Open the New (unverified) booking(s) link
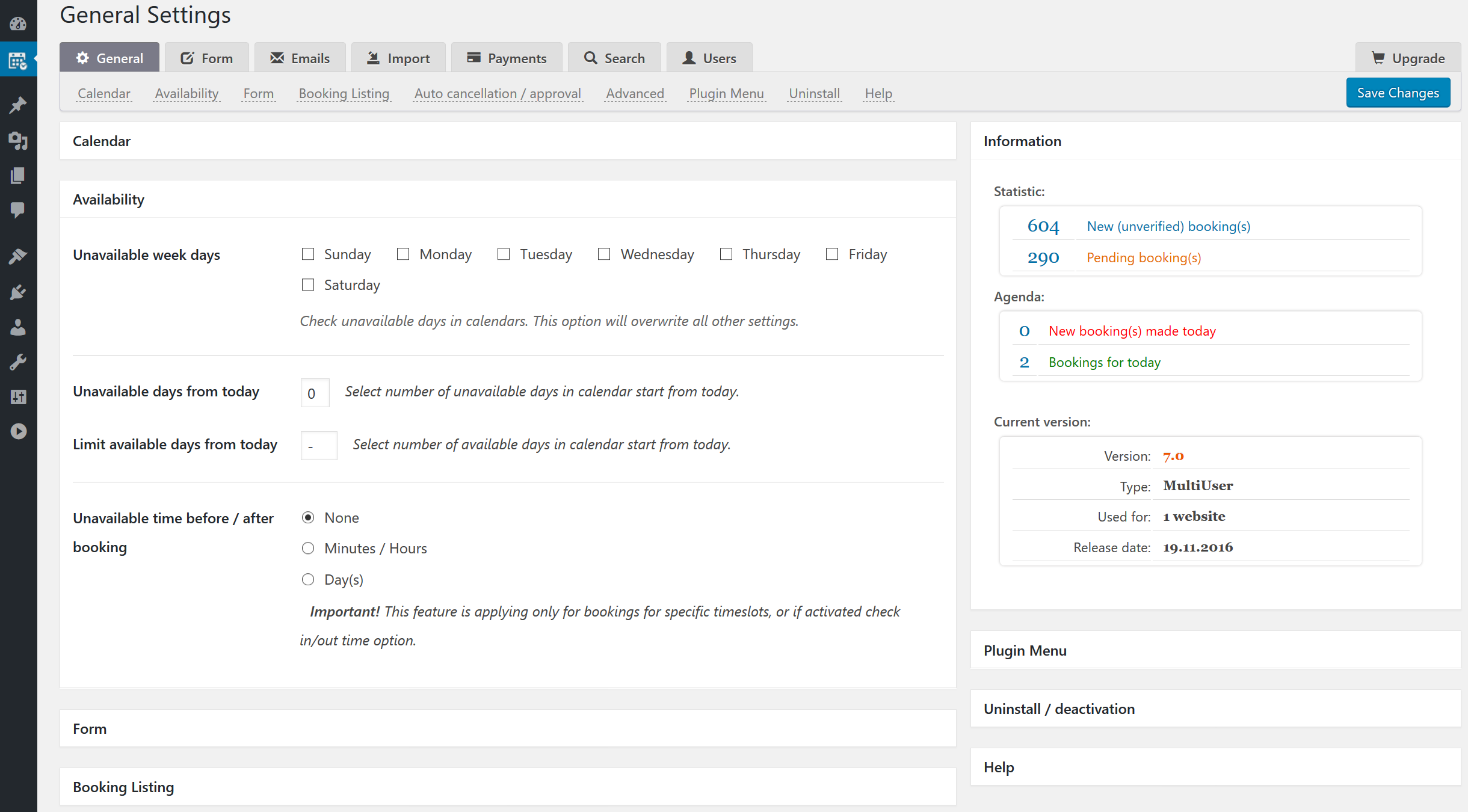 pyautogui.click(x=1168, y=226)
